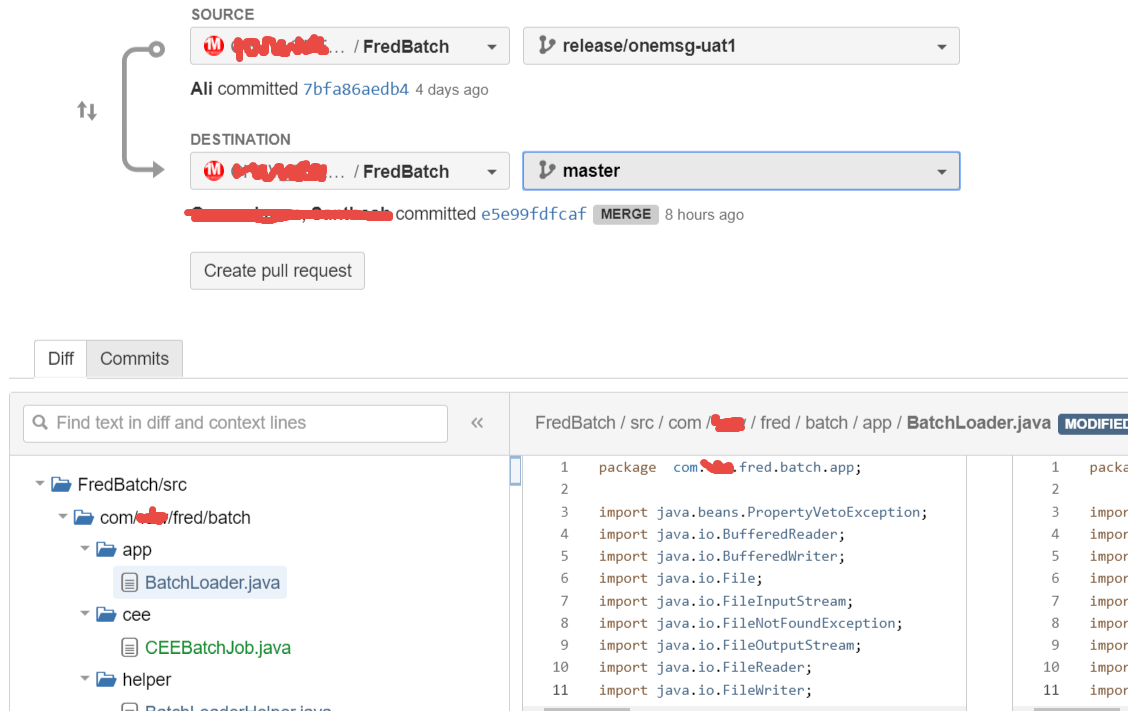1128x711 pixels.
Task: Open source branch release/onemsg-uat1 dropdown
Action: coord(741,46)
